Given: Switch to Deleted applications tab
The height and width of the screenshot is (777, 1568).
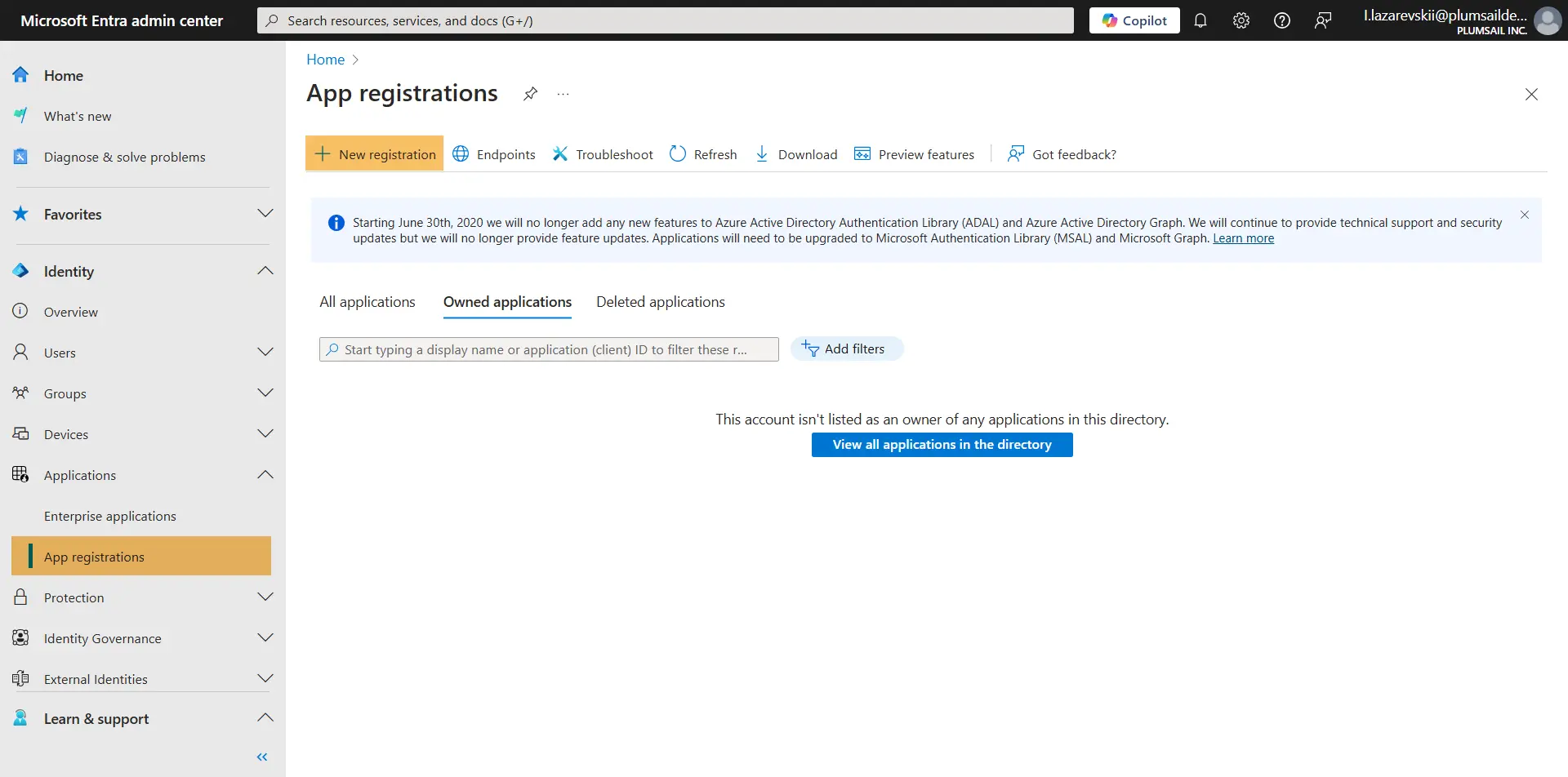Looking at the screenshot, I should point(661,302).
